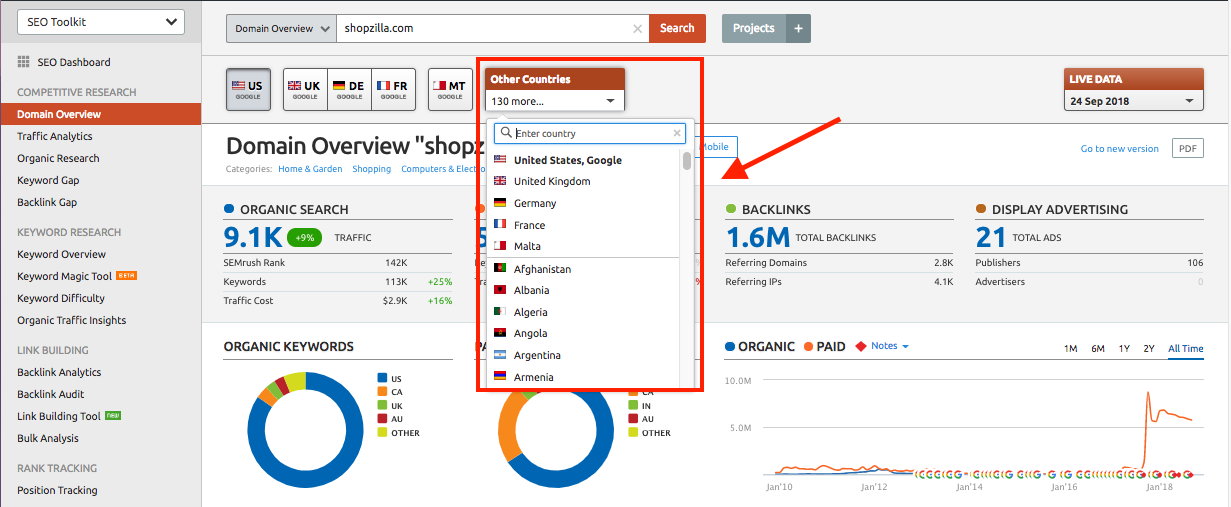
Task: Launch Keyword Magic Tool
Action: tap(65, 276)
